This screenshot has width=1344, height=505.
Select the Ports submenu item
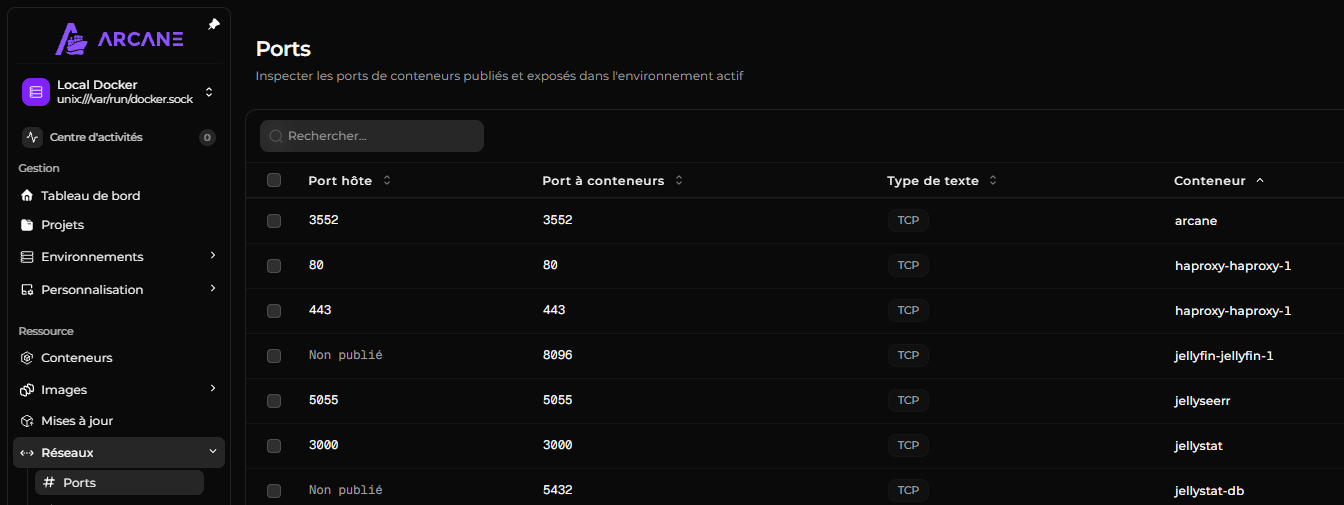(x=119, y=483)
